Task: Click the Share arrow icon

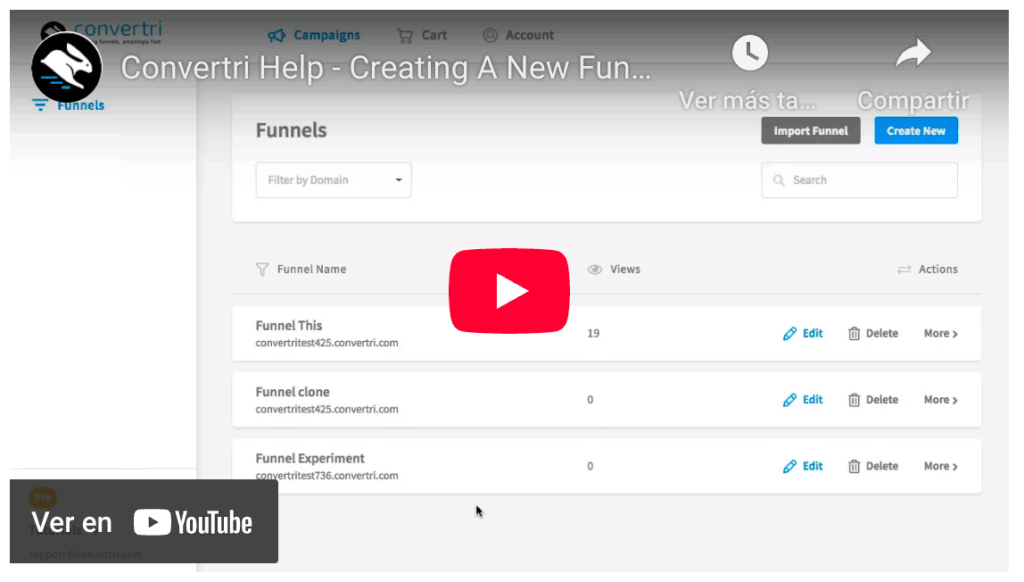Action: coord(912,53)
